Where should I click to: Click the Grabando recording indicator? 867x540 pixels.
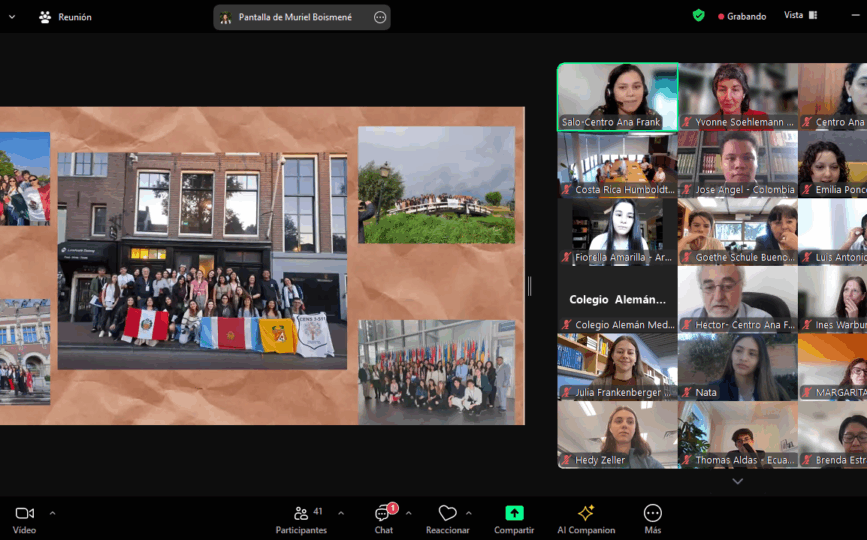[742, 16]
